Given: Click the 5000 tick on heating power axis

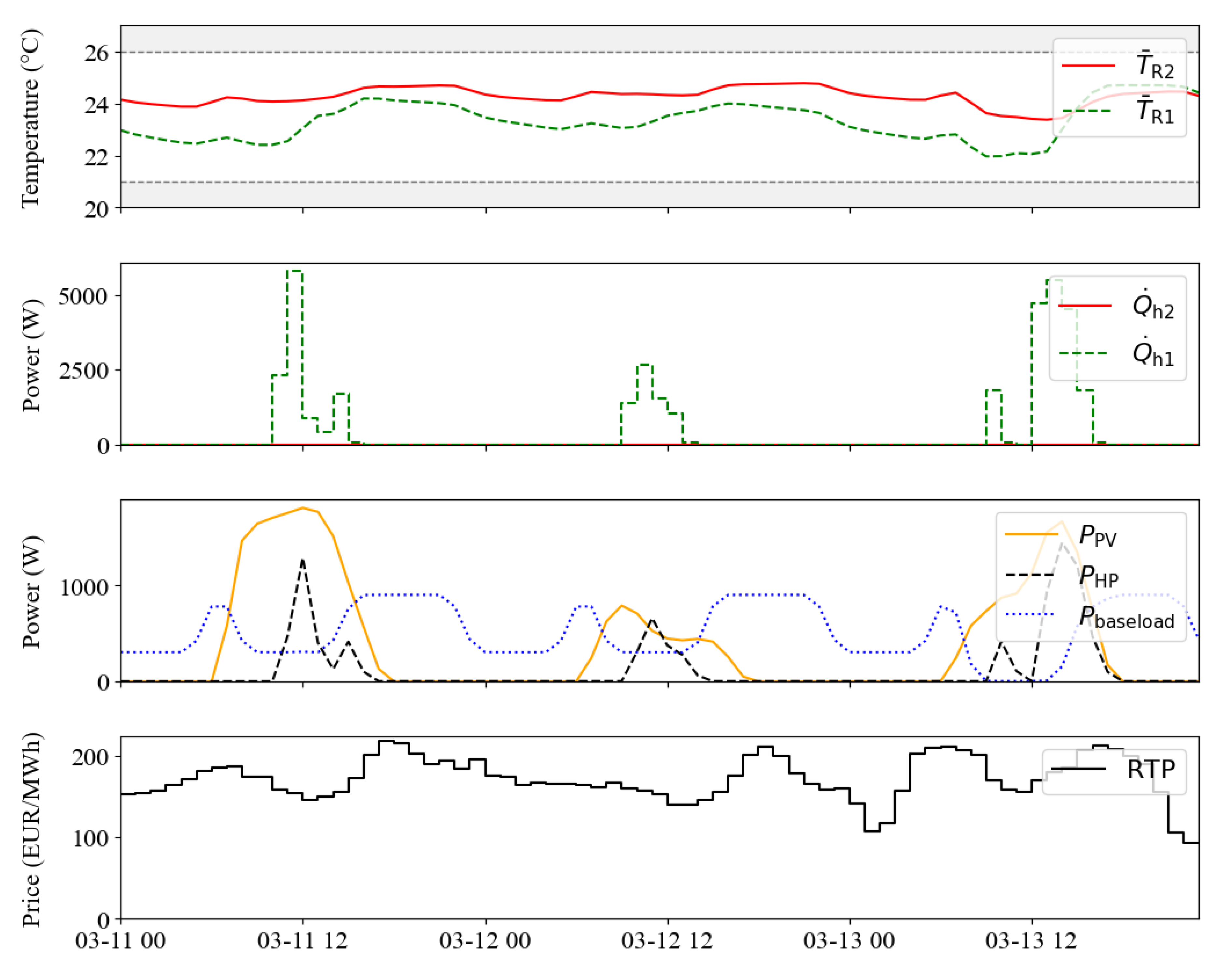Looking at the screenshot, I should (x=83, y=296).
